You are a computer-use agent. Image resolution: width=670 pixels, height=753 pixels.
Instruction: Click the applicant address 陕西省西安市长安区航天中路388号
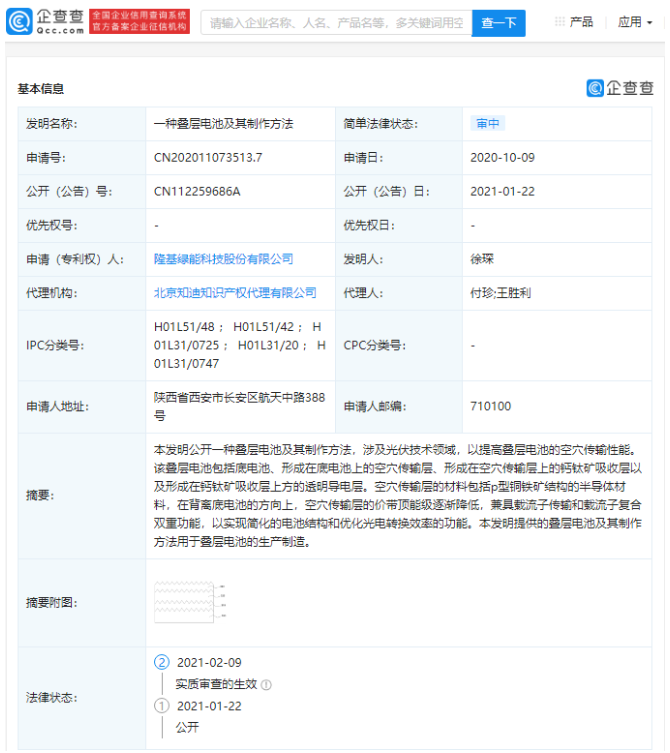(x=240, y=406)
